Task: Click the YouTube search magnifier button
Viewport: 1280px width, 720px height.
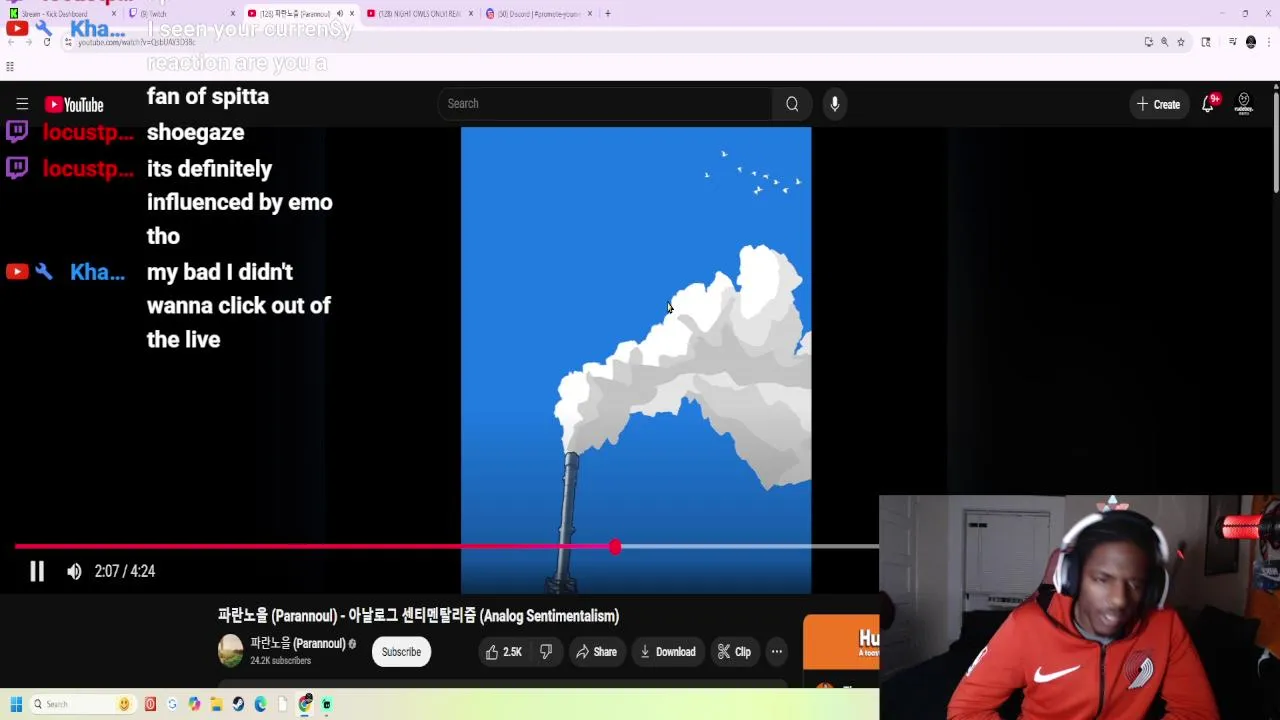Action: click(792, 104)
